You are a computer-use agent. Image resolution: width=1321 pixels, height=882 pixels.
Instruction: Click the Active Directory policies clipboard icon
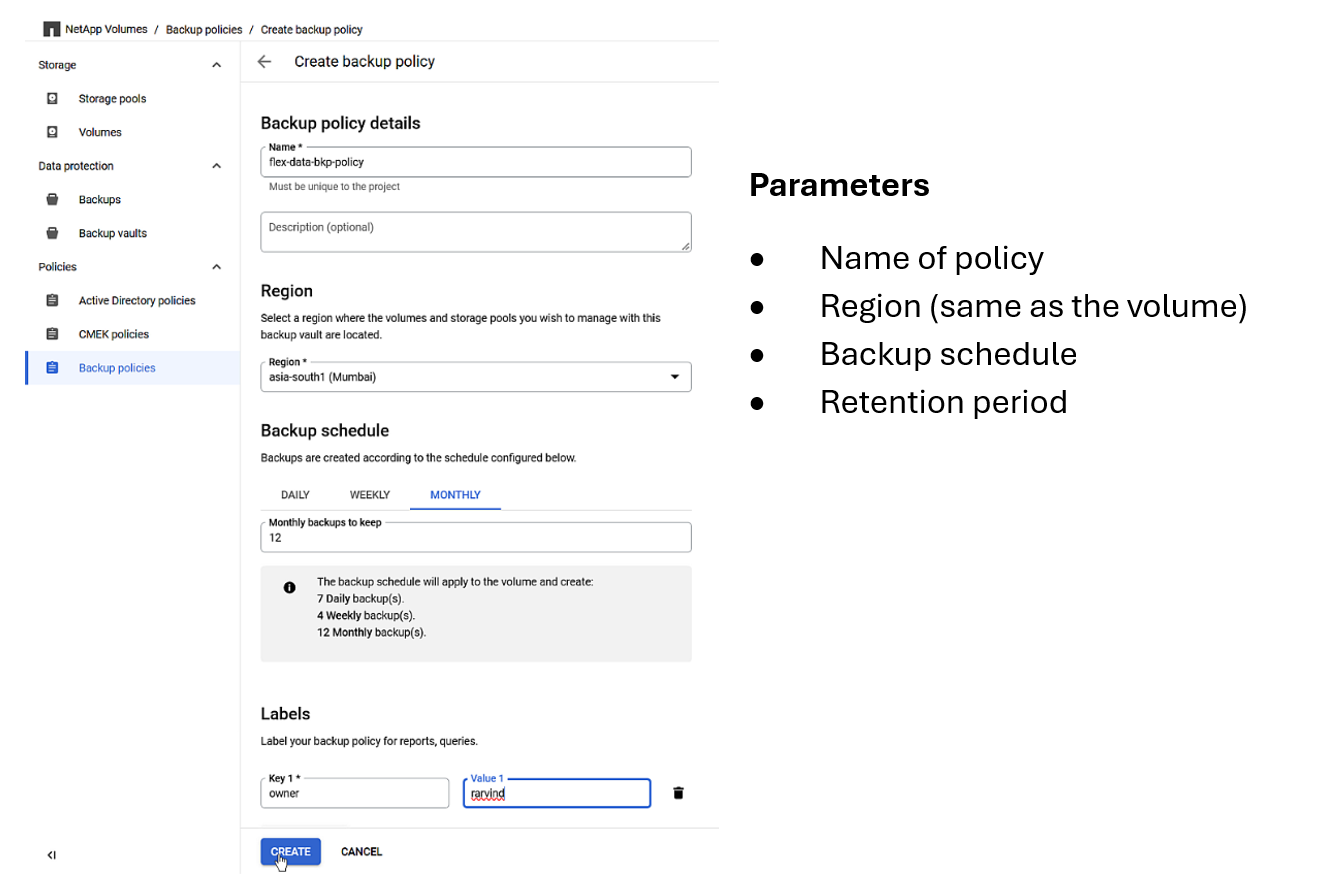(x=52, y=301)
